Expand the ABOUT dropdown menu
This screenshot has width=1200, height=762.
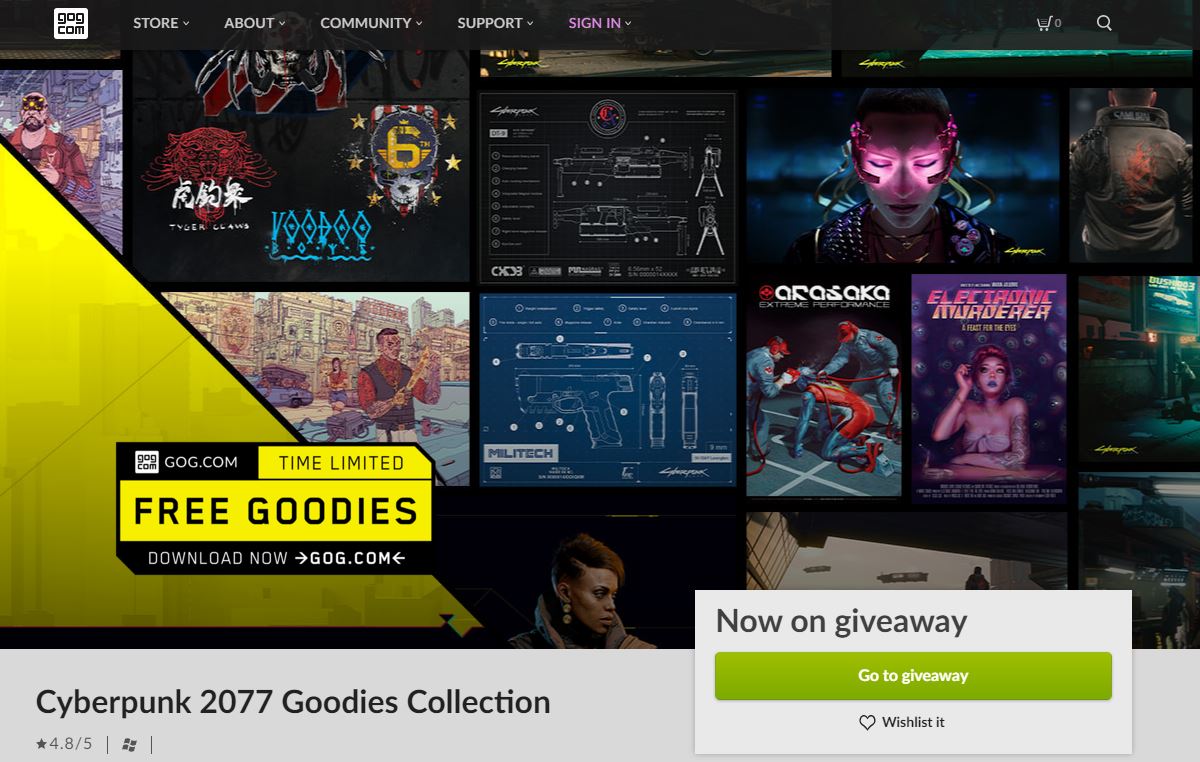click(254, 23)
